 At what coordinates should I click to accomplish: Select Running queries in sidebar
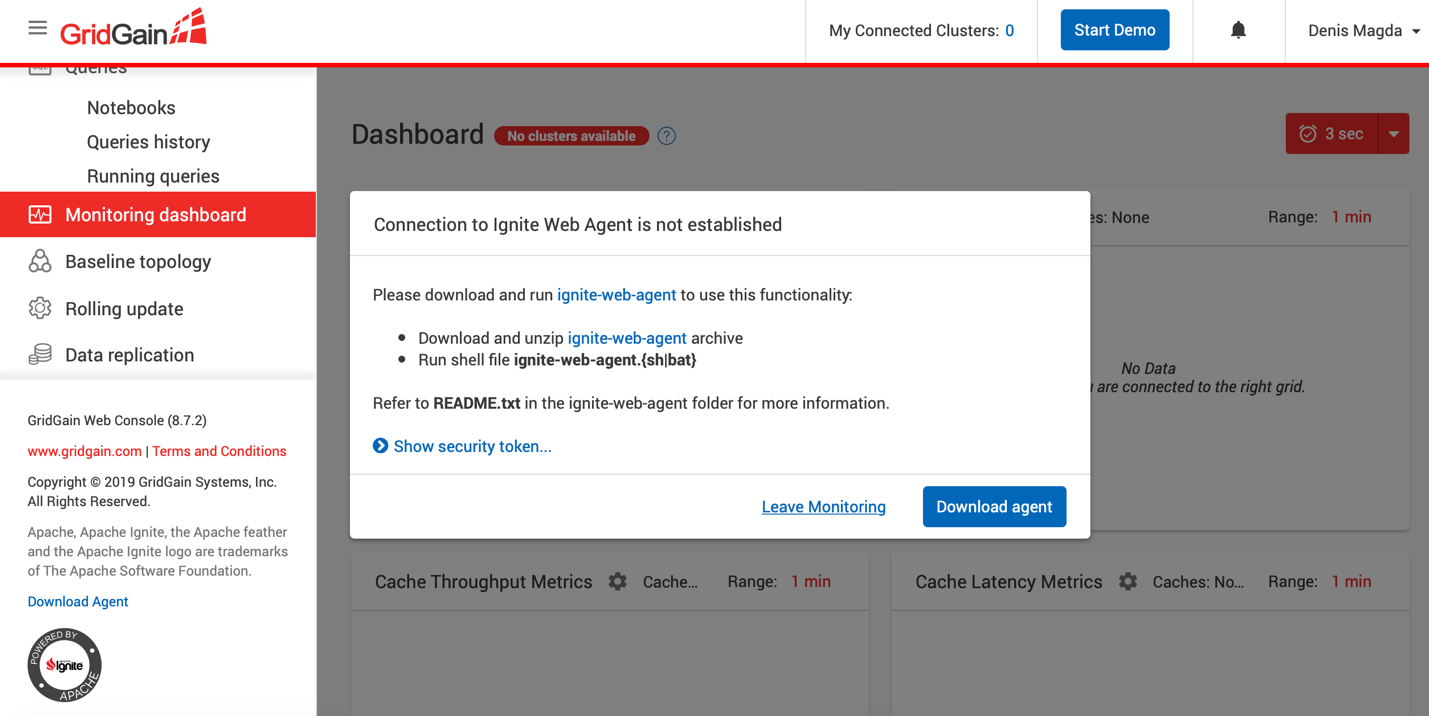(x=153, y=175)
